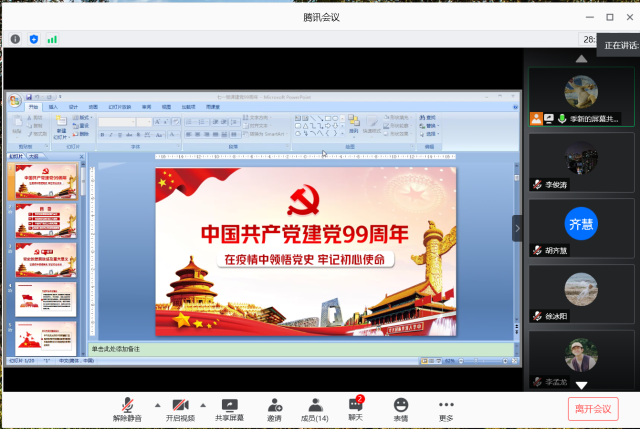The height and width of the screenshot is (429, 640).
Task: Select 徐冰阳 participant video tile
Action: coord(581,292)
